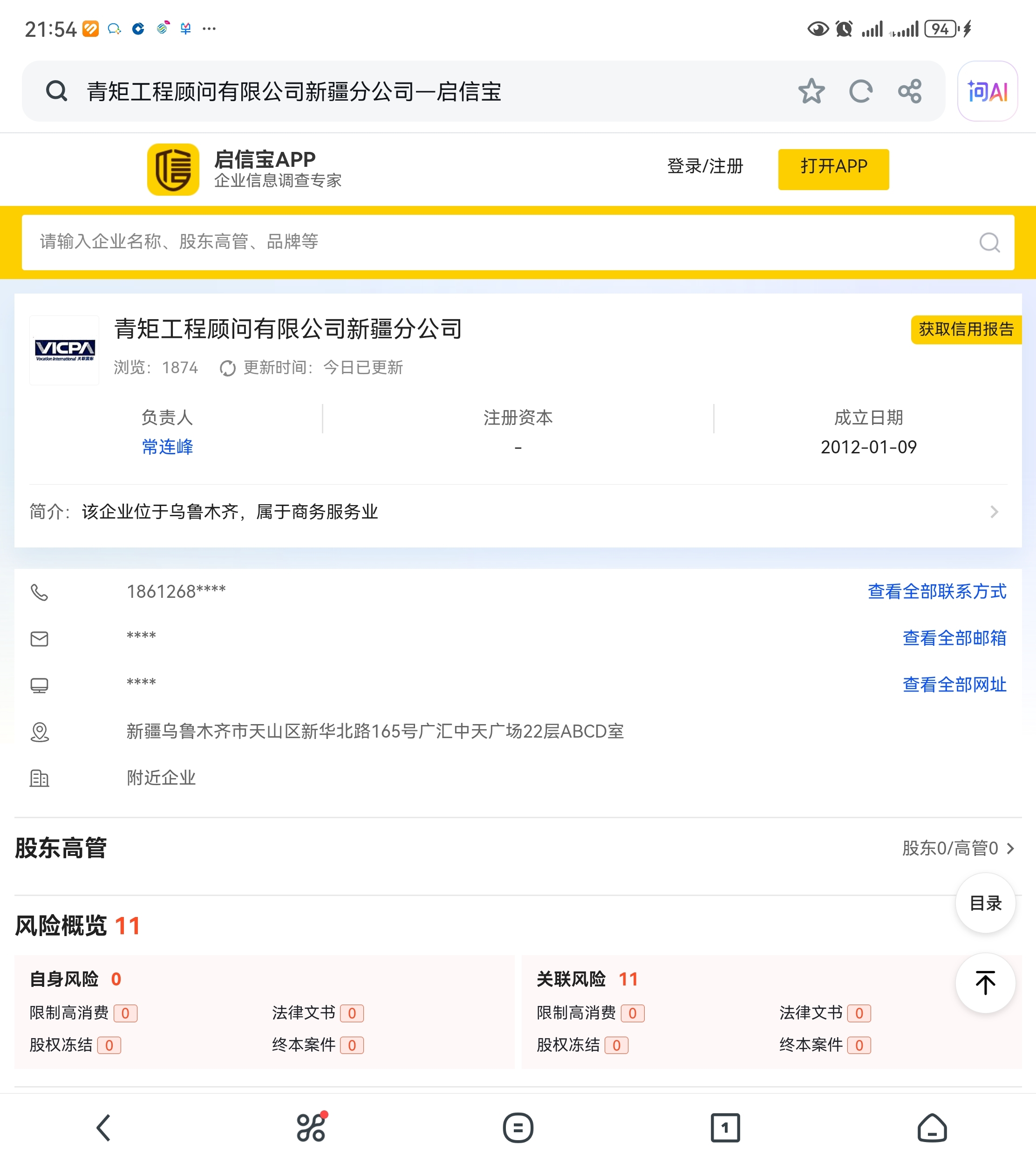Open the 问AI assistant button
This screenshot has width=1036, height=1163.
coord(988,91)
